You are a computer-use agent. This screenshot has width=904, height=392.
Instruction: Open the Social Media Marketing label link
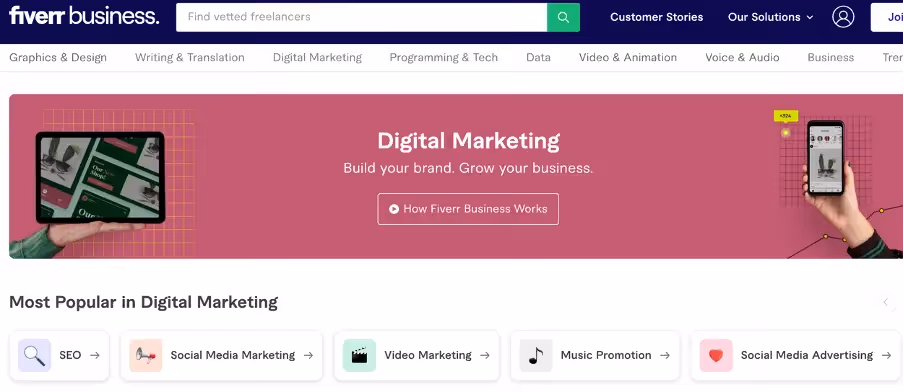pos(233,355)
